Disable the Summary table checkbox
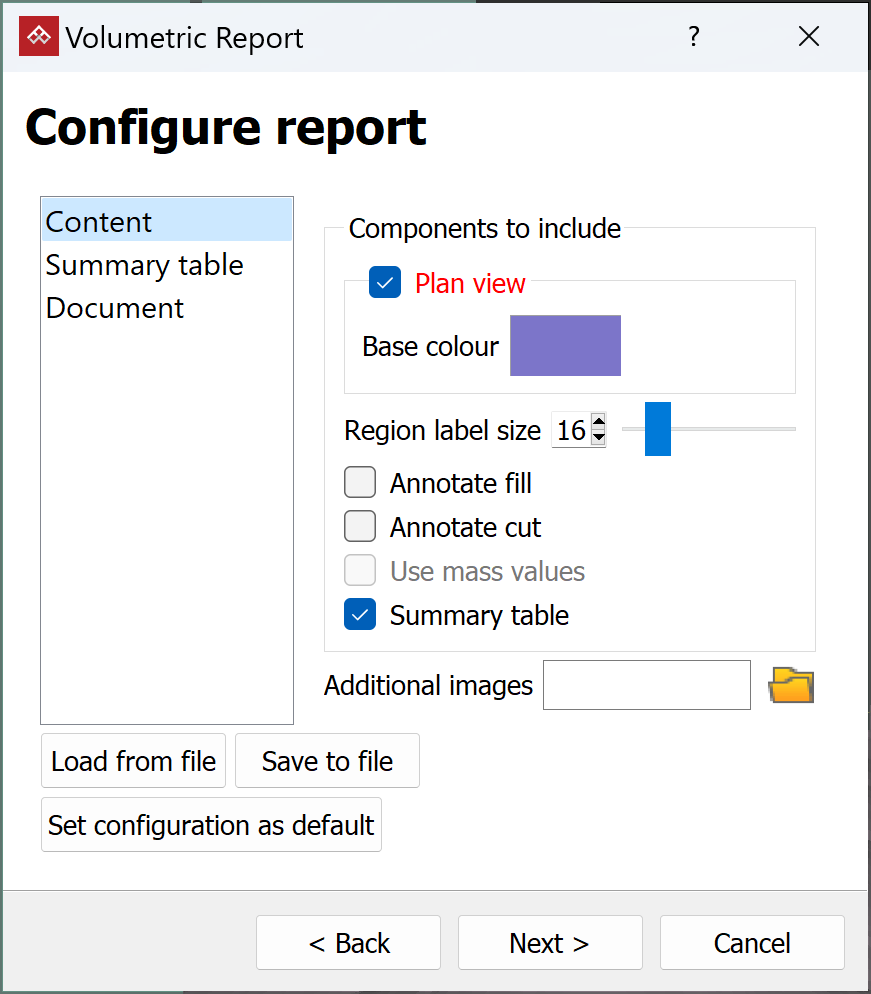 coord(360,615)
